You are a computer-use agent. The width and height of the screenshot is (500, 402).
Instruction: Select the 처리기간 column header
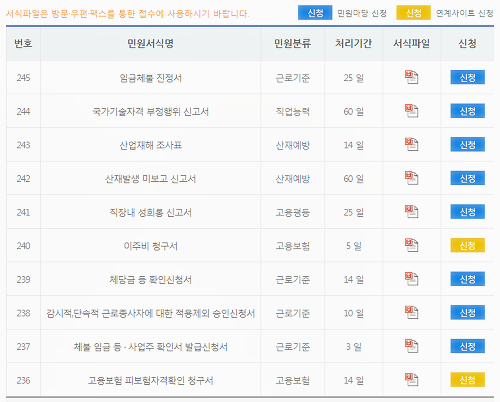[353, 43]
